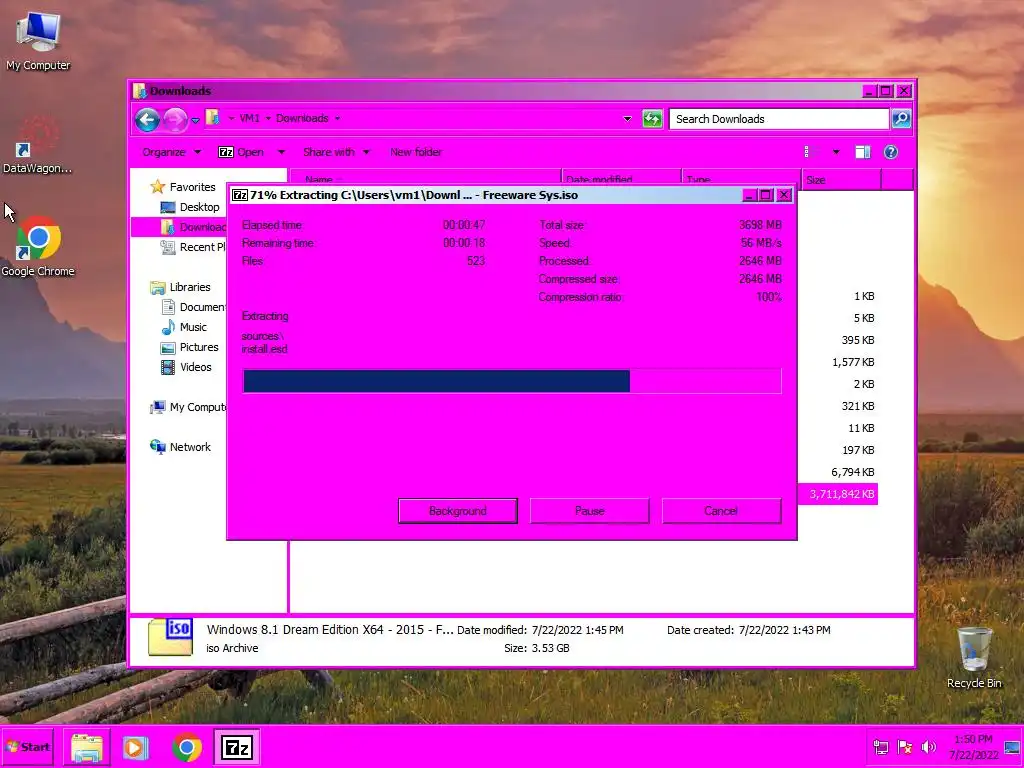Select the 3,711,842 KB file row
This screenshot has height=768, width=1024.
click(839, 494)
